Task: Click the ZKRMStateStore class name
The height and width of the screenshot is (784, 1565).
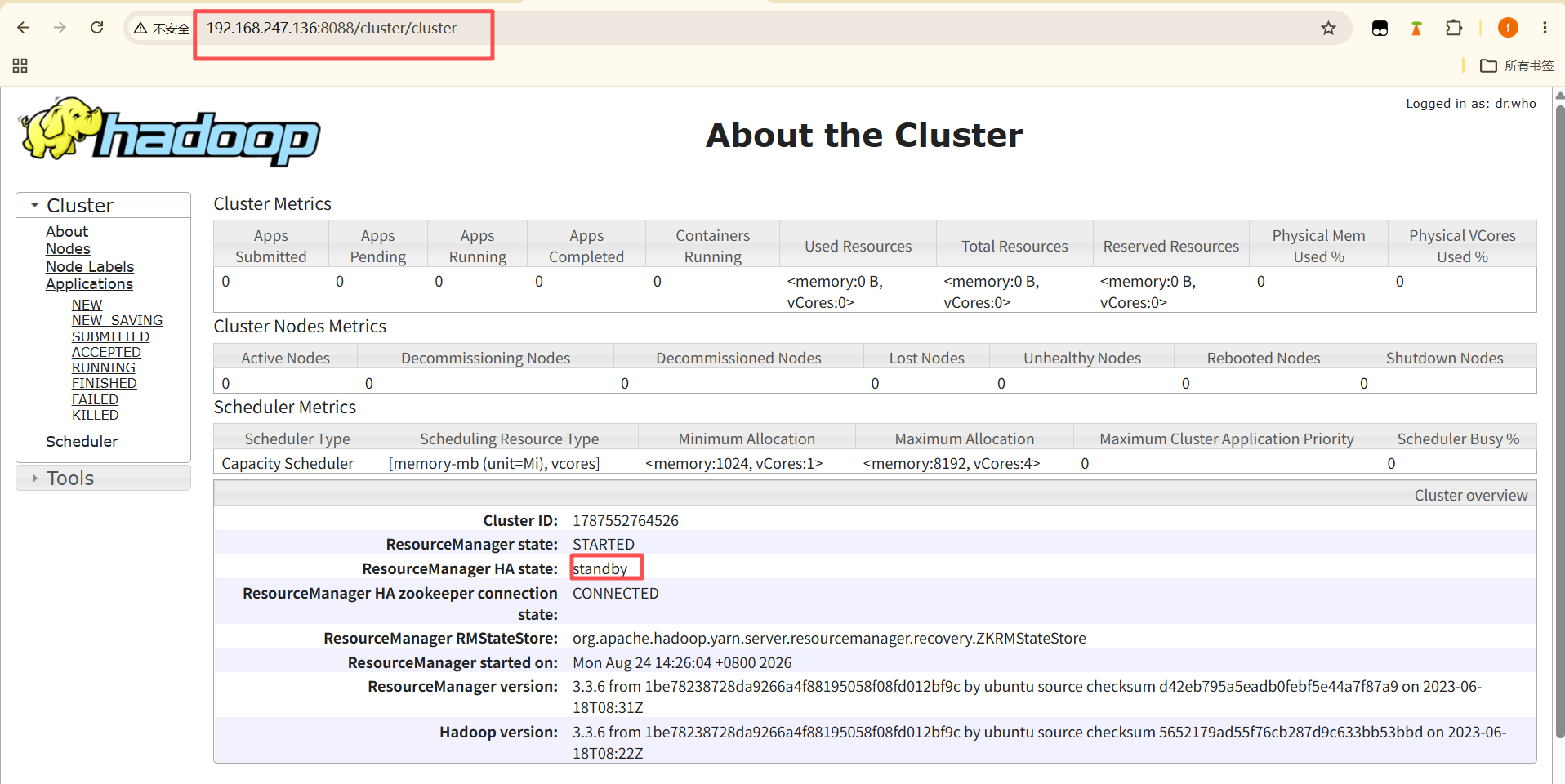Action: point(829,638)
